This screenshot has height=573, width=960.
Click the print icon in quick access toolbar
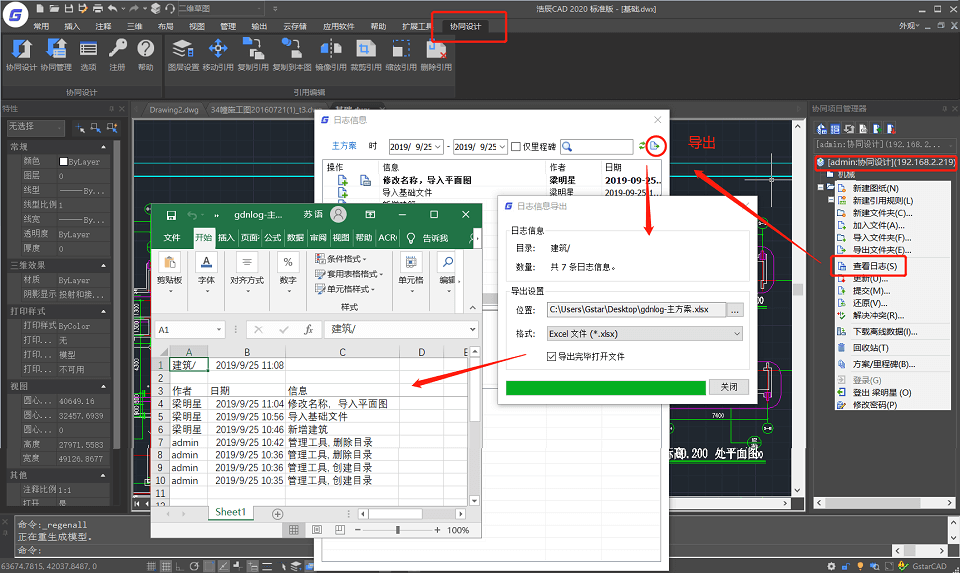click(x=98, y=9)
